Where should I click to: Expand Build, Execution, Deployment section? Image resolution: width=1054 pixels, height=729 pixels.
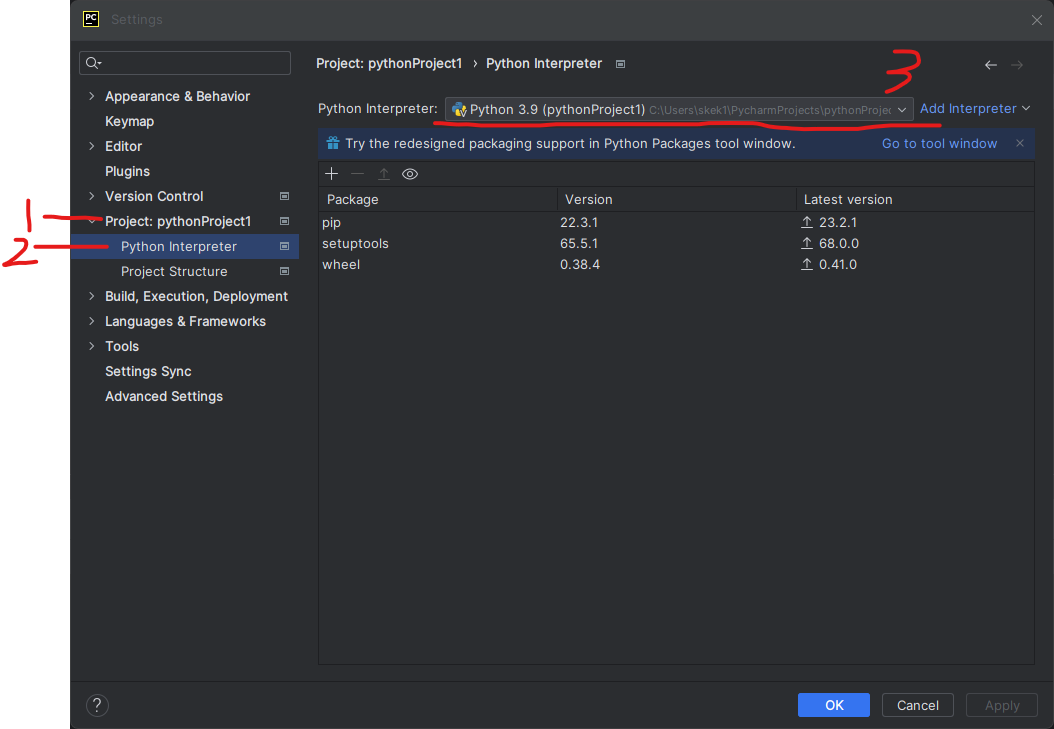pos(91,296)
